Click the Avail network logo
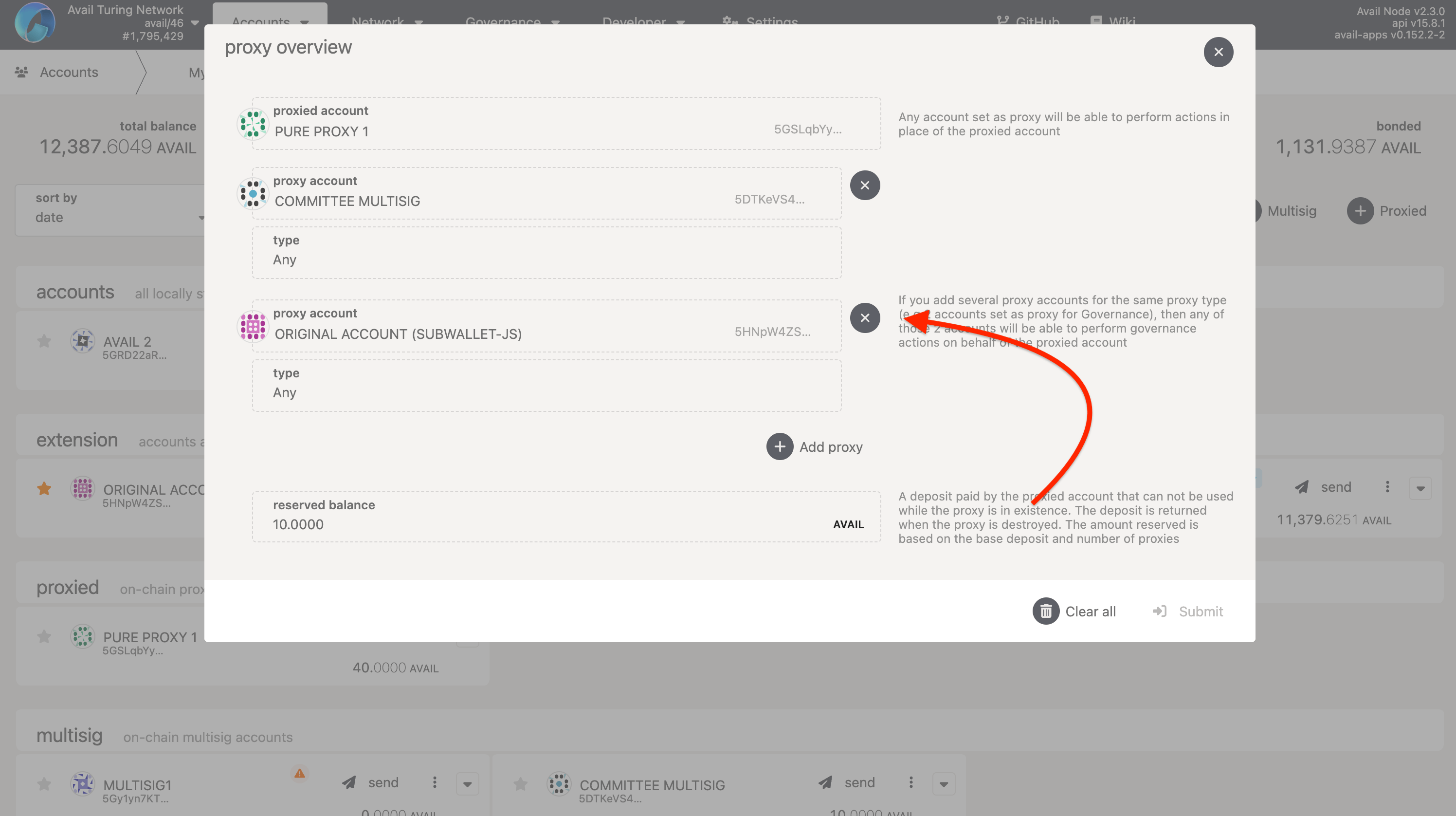This screenshot has width=1456, height=816. click(x=35, y=22)
